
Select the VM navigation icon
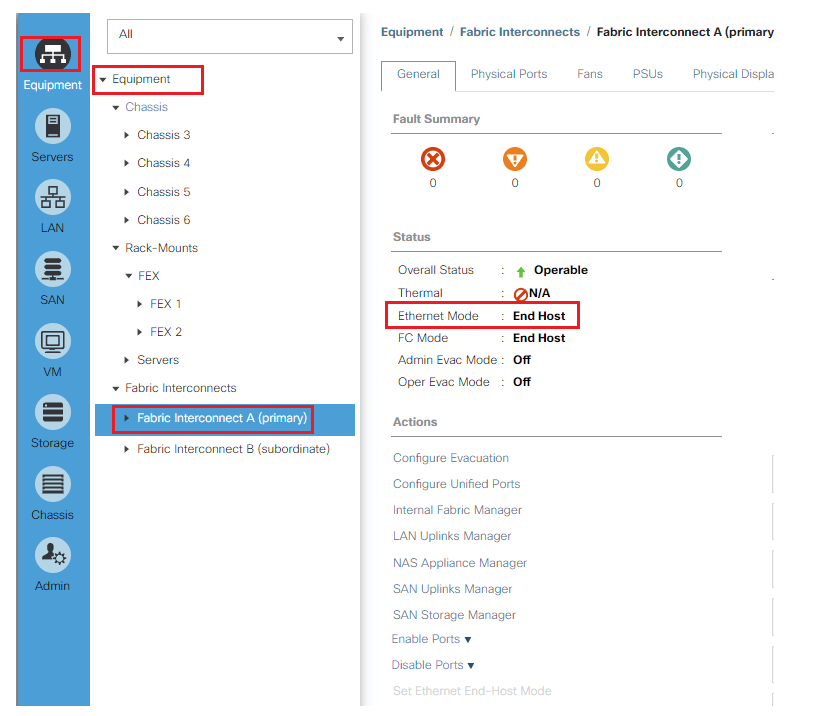point(52,342)
